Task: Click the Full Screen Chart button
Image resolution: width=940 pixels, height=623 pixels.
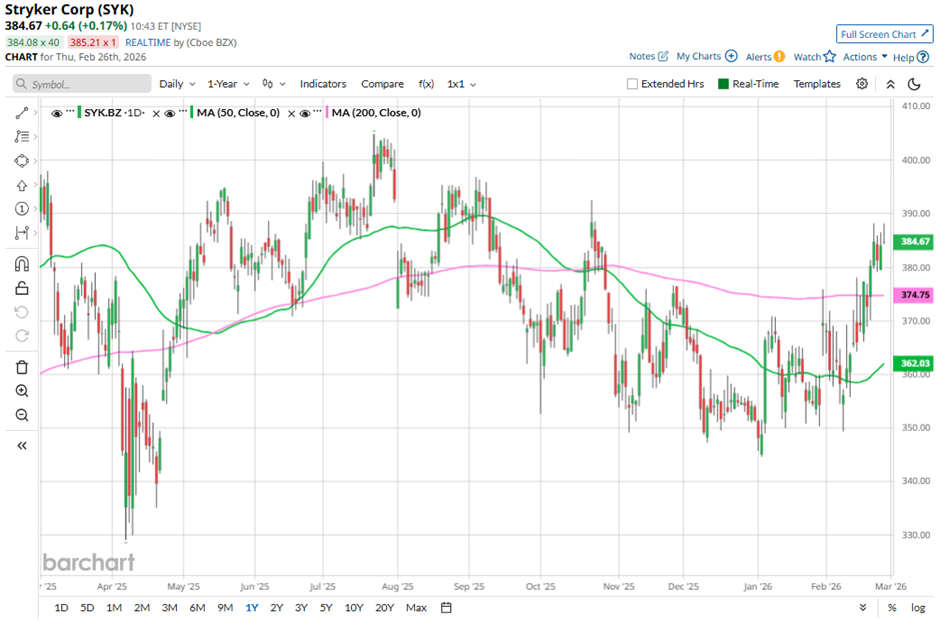Action: pyautogui.click(x=885, y=34)
